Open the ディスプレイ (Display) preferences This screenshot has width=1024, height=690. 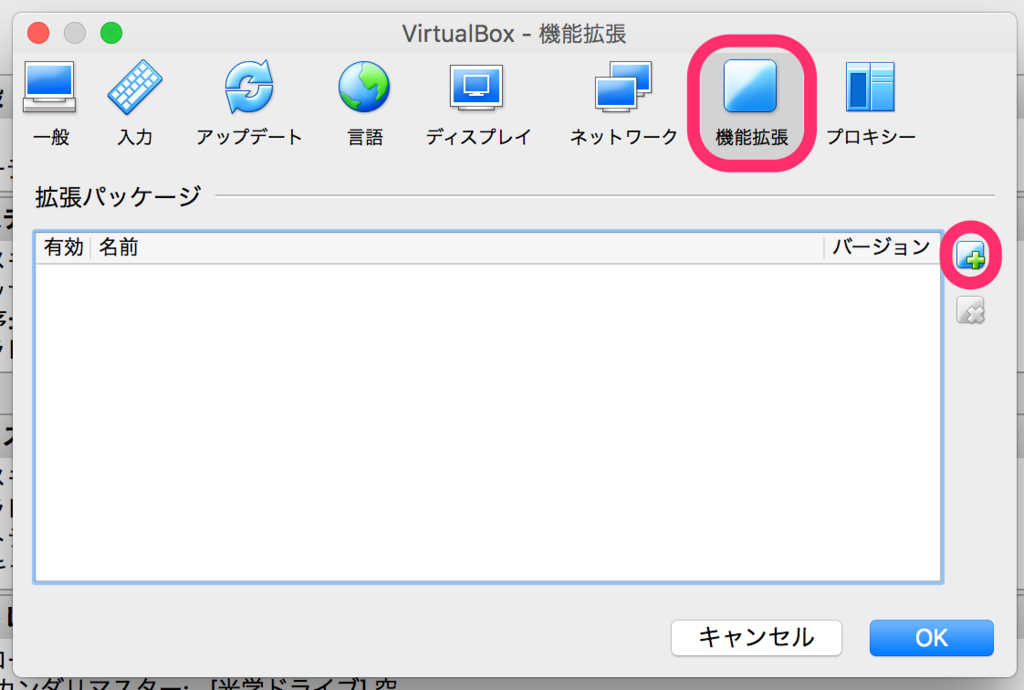[x=477, y=103]
